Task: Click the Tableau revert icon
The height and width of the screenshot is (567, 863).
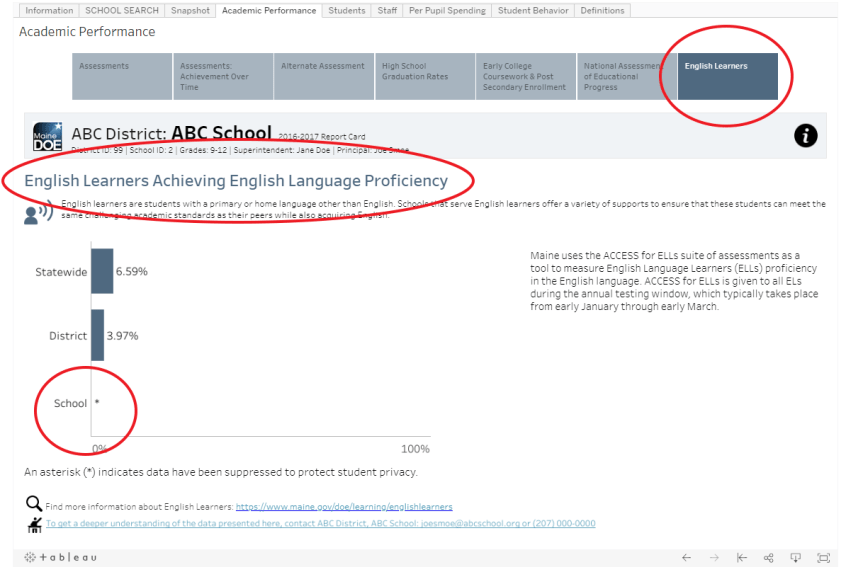Action: [741, 557]
